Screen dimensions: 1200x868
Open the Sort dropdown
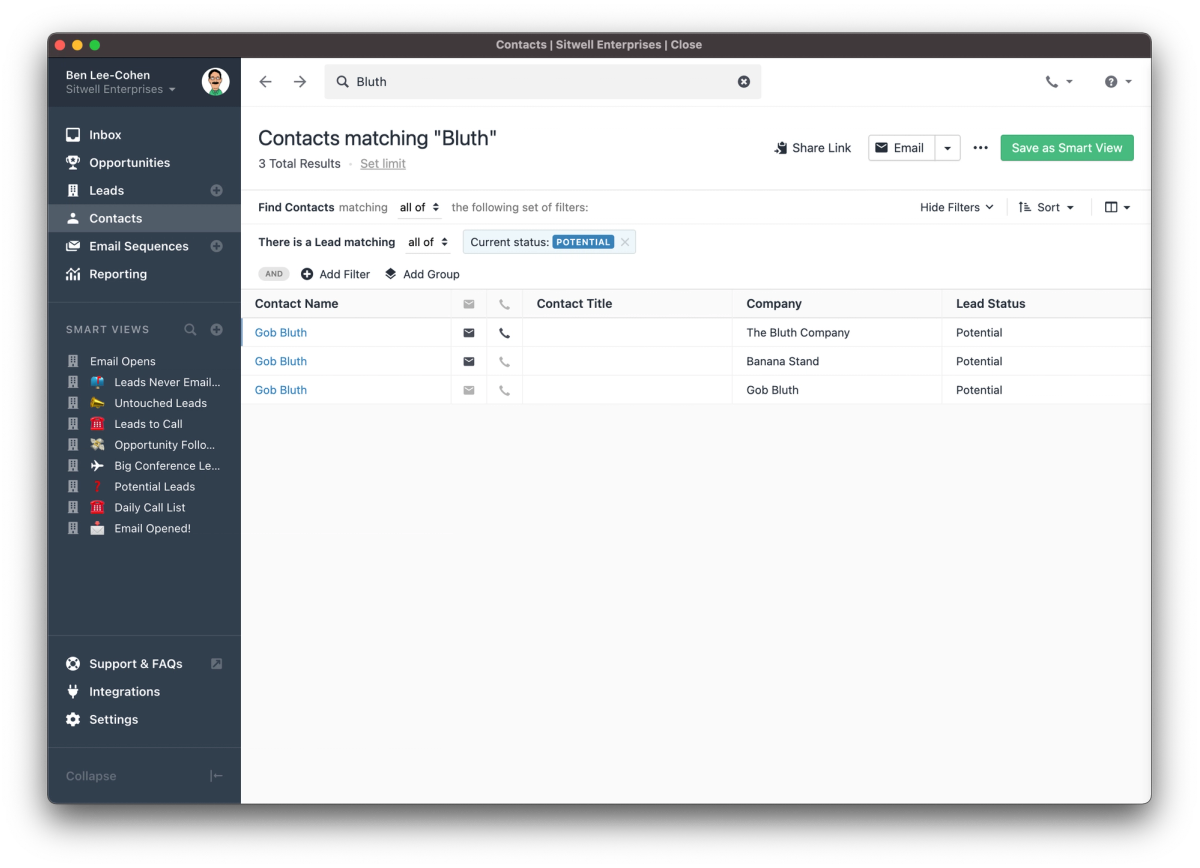point(1046,208)
